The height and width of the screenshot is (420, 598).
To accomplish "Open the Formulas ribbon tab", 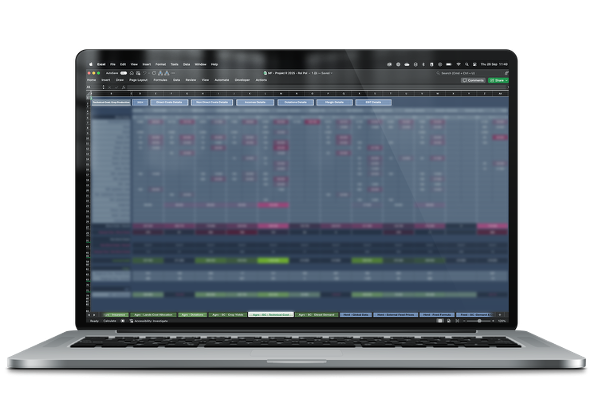I will pyautogui.click(x=160, y=80).
